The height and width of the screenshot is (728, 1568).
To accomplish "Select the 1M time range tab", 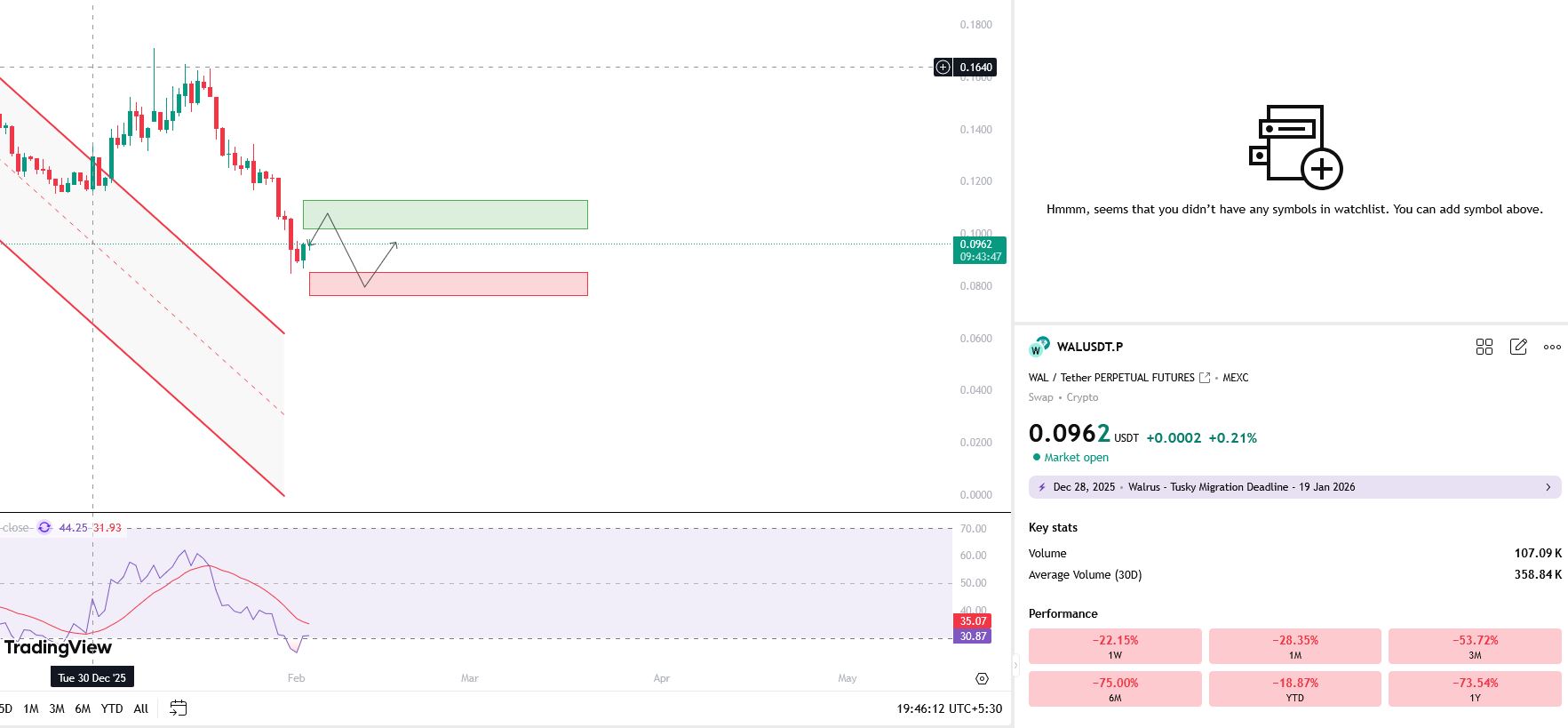I will click(x=31, y=708).
